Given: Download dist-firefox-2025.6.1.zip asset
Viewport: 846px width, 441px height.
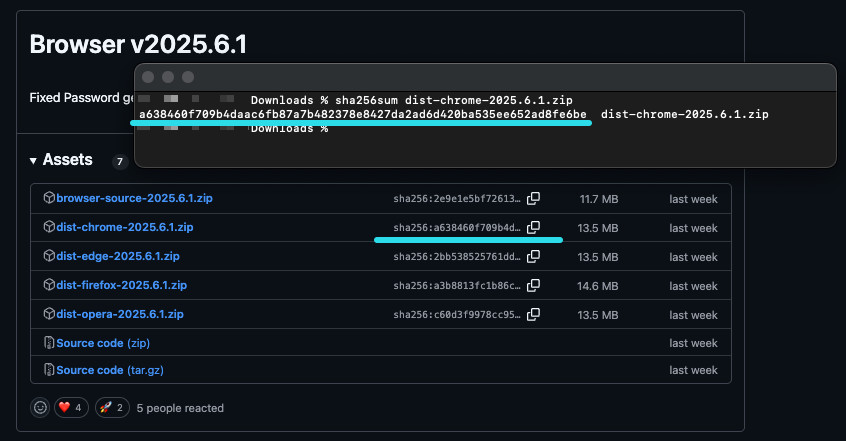Looking at the screenshot, I should (122, 286).
